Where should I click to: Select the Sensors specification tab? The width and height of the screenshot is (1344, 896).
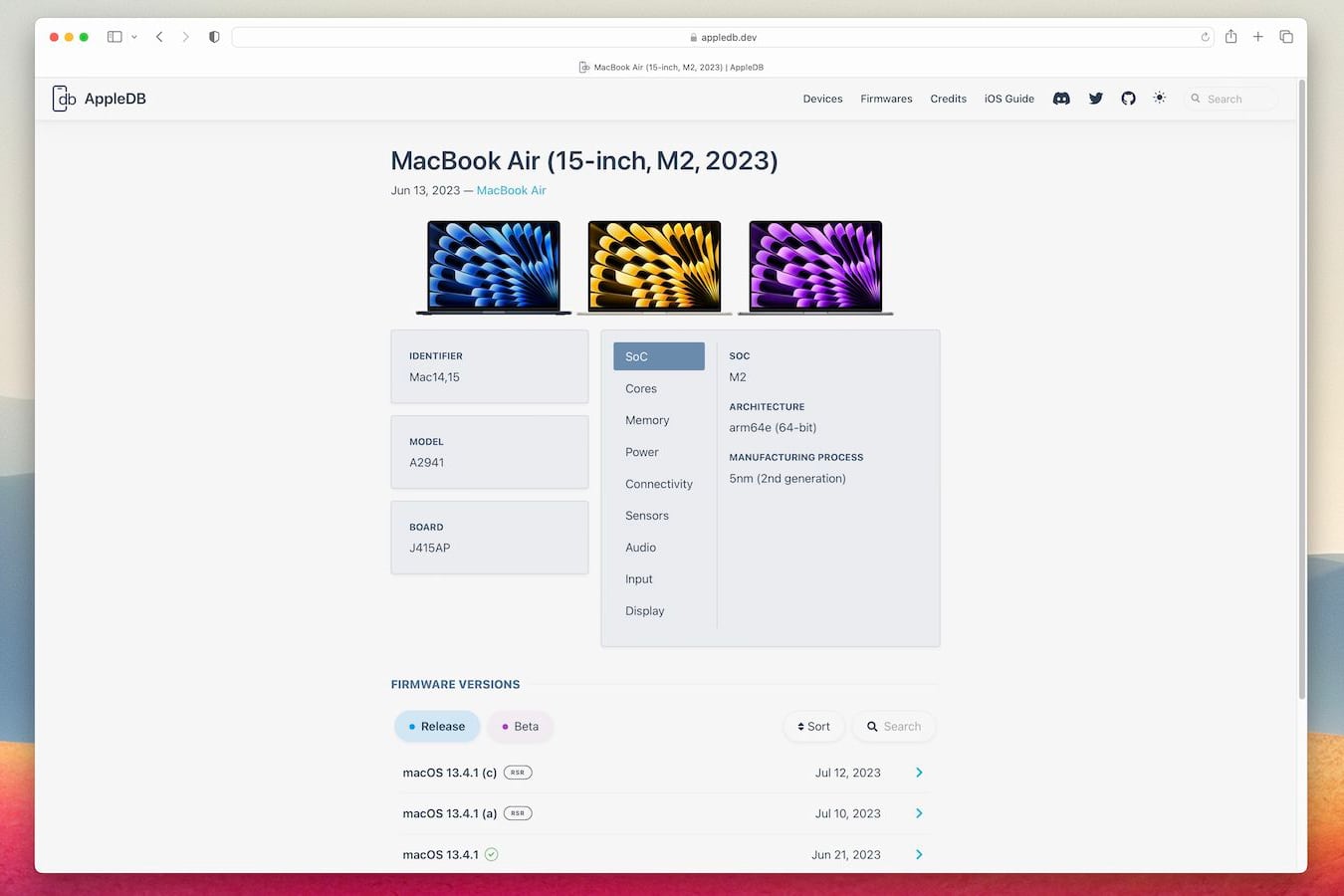659,516
